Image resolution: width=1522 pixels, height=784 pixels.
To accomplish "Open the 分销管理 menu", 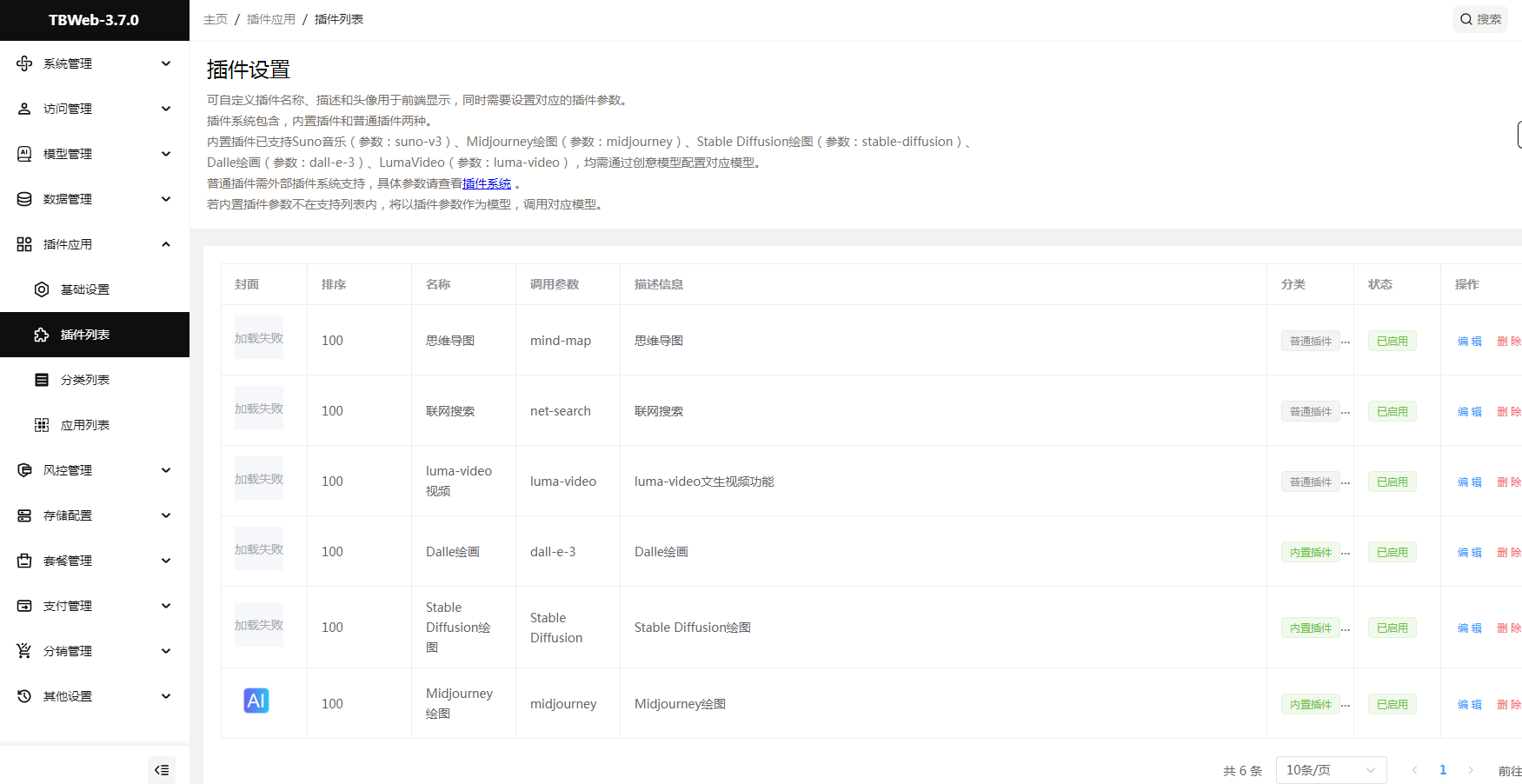I will pos(95,651).
